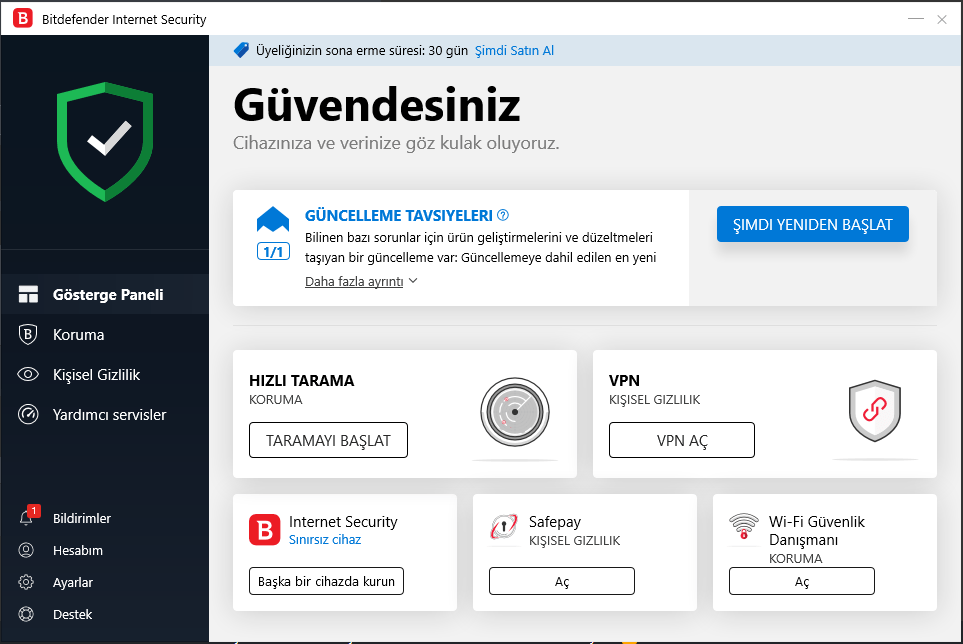Click the blue price tag icon in banner

point(241,50)
